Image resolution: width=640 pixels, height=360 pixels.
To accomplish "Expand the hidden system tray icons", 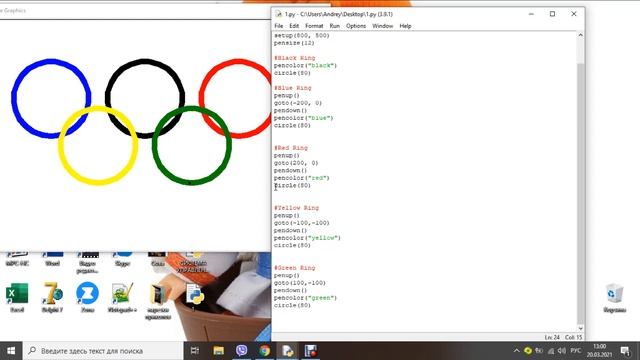I will pyautogui.click(x=517, y=351).
